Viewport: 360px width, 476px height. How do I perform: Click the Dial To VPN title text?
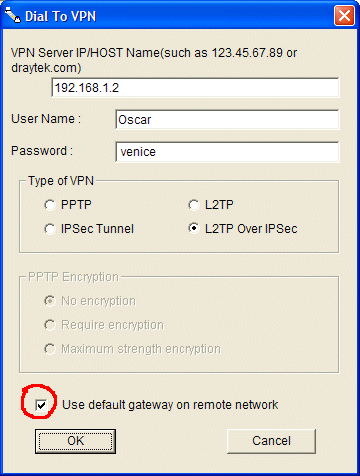[61, 16]
